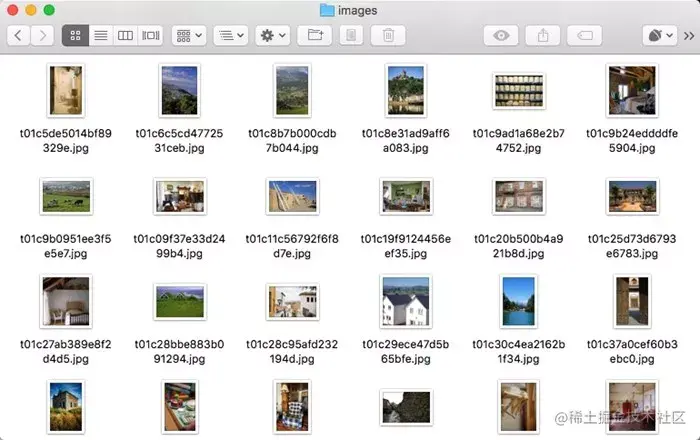Screen dimensions: 700x440
Task: Click file name t01c19f9124456eef35.jpg
Action: (406, 246)
